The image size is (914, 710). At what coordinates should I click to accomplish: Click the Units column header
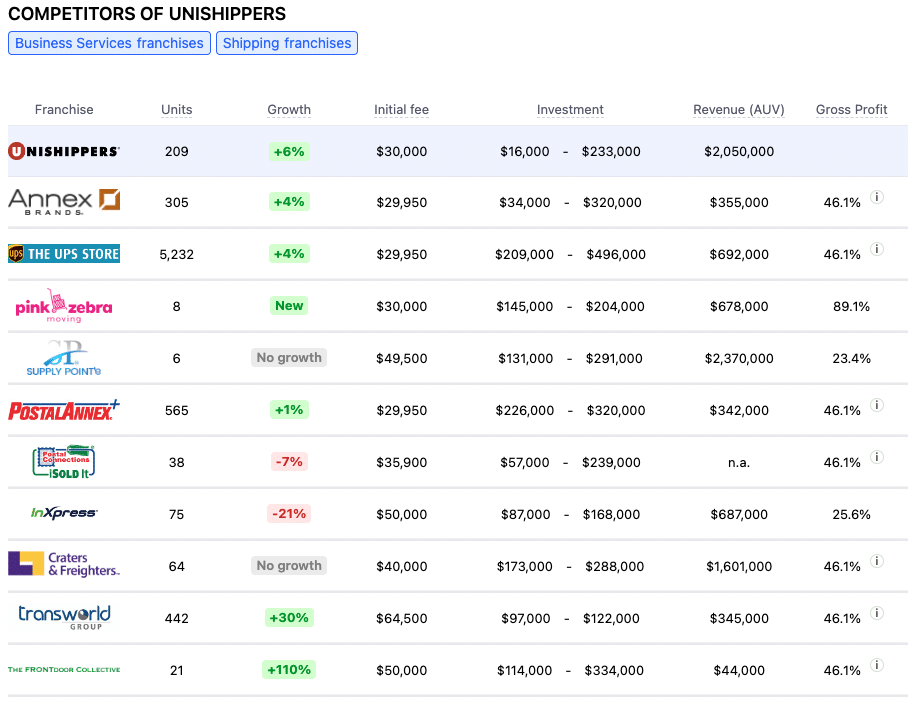coord(177,110)
